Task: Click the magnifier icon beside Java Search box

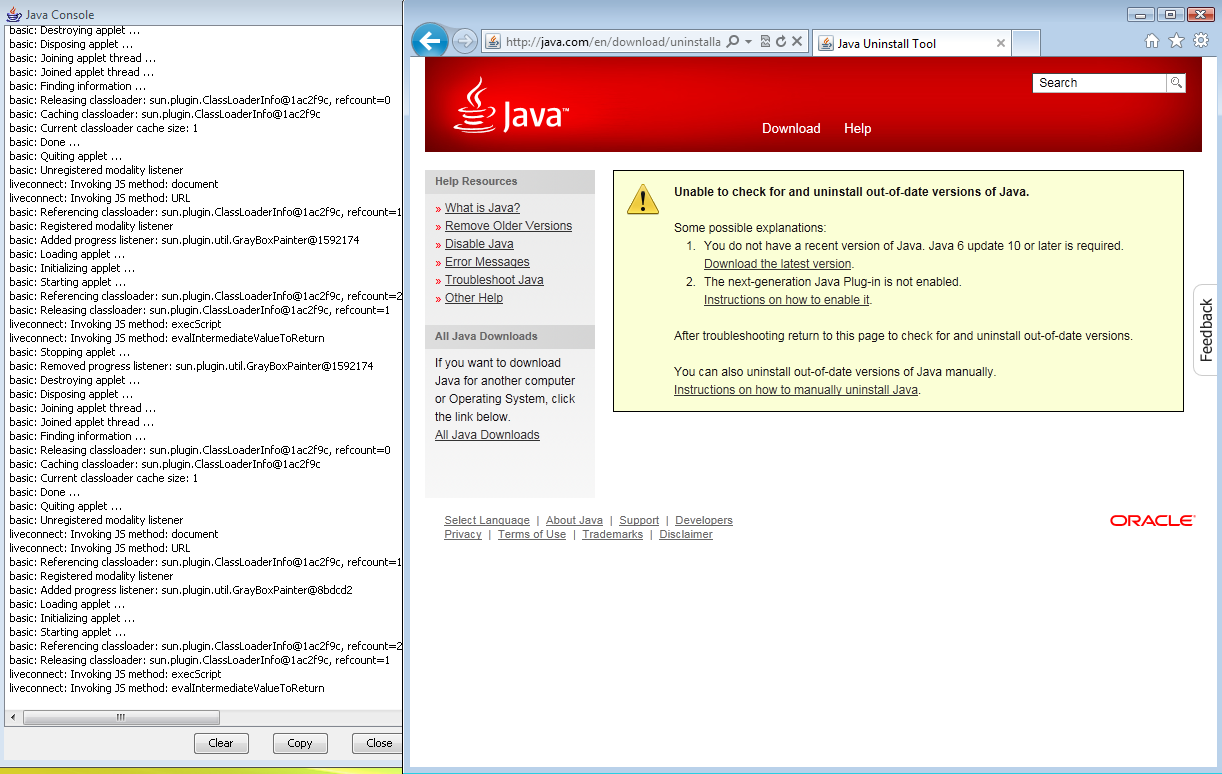Action: [x=1176, y=83]
